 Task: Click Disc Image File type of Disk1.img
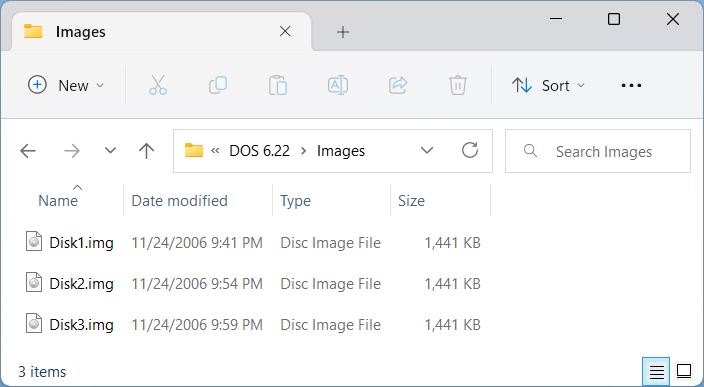(x=330, y=243)
